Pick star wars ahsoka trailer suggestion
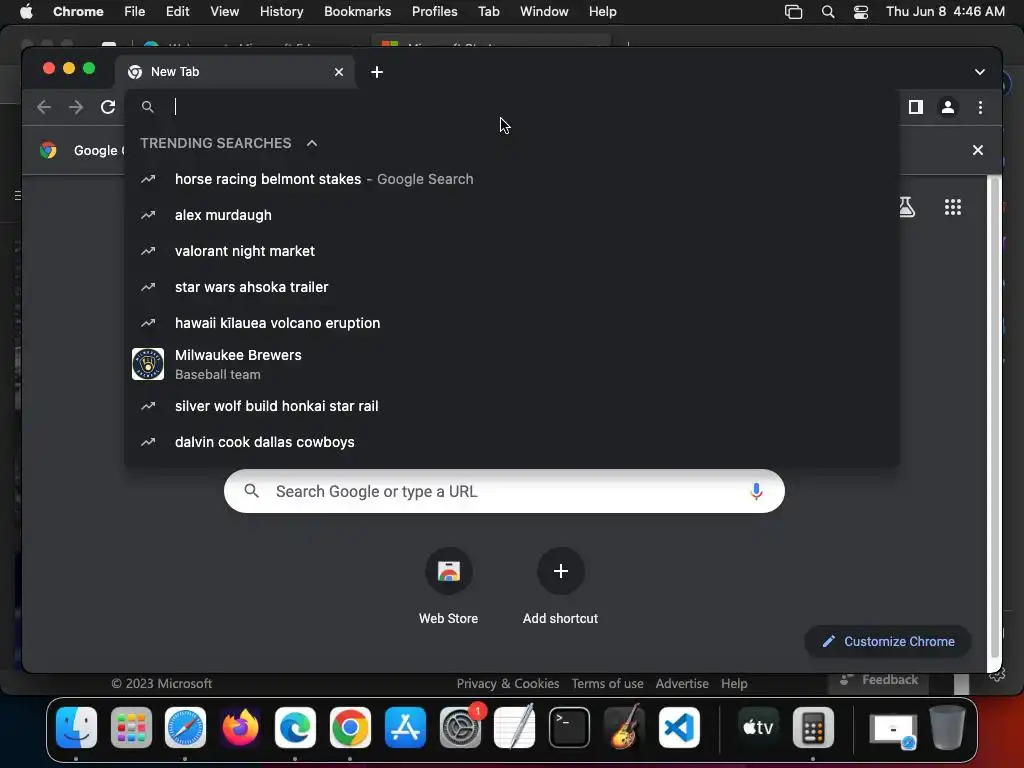This screenshot has width=1024, height=768. point(512,287)
